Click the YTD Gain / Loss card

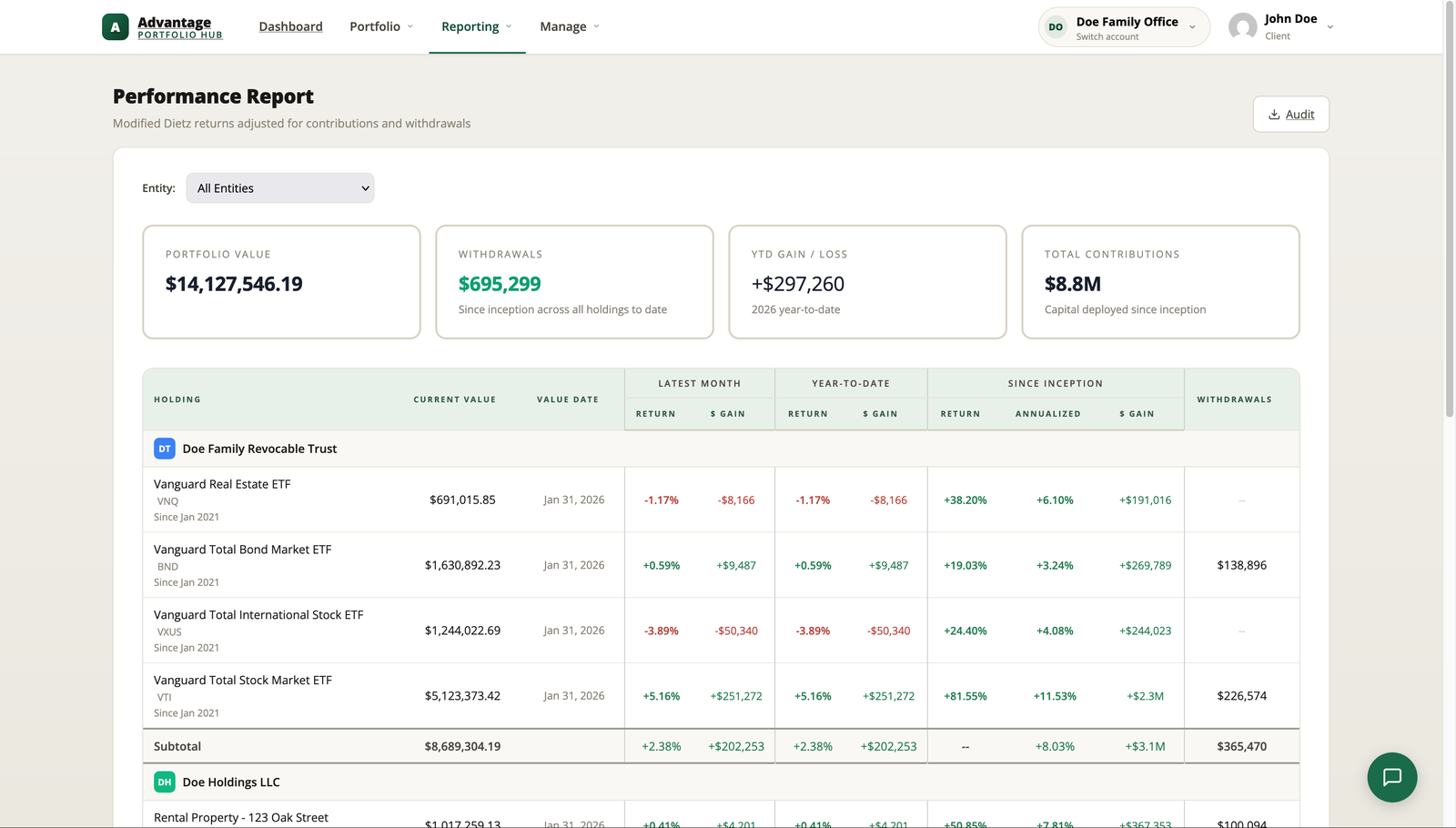click(x=867, y=282)
